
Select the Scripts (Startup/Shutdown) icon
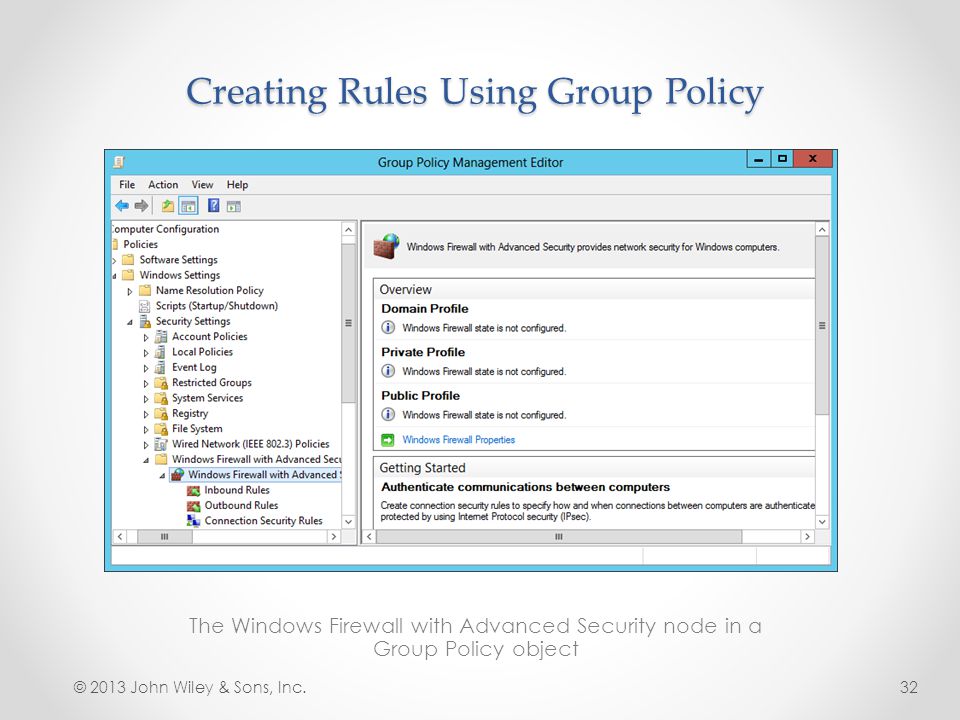(144, 306)
